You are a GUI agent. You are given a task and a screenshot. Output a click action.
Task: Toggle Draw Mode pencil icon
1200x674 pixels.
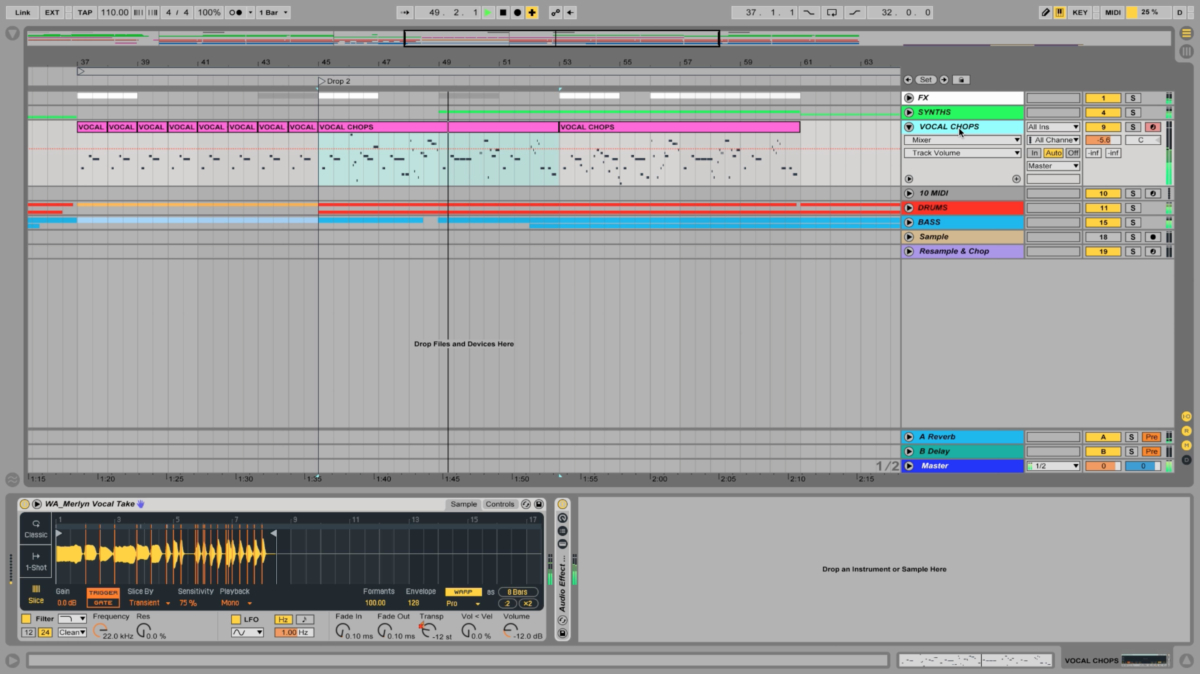(1045, 12)
